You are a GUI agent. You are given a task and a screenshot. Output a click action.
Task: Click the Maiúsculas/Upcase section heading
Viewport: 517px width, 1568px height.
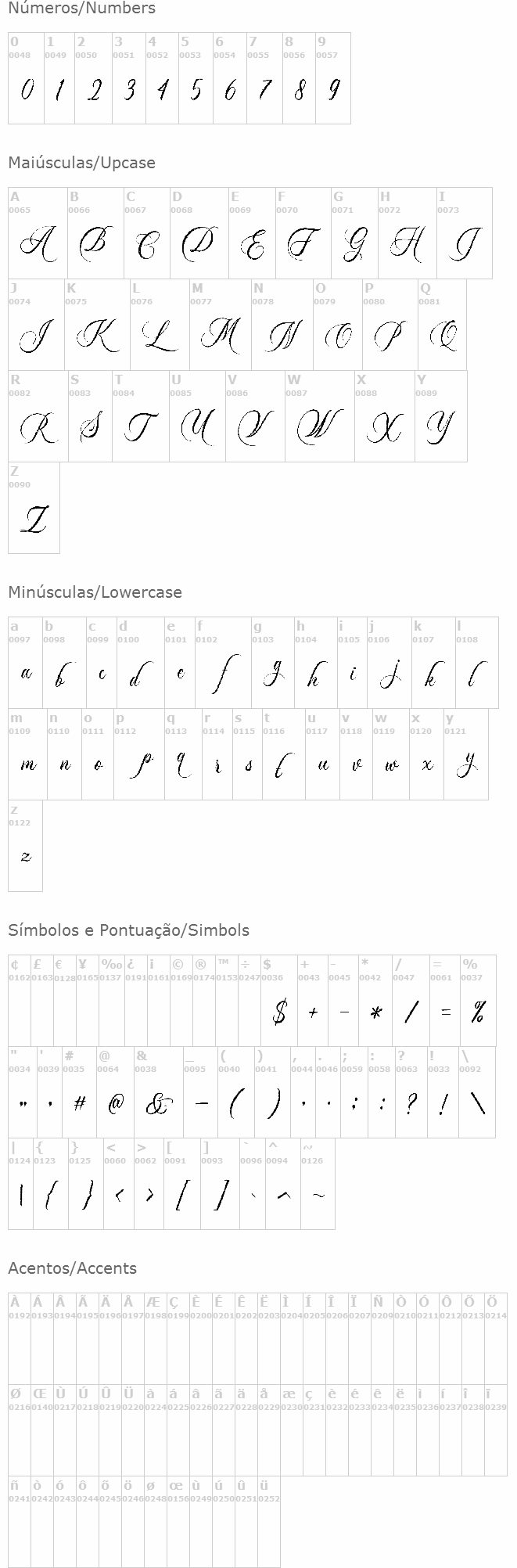tap(81, 163)
